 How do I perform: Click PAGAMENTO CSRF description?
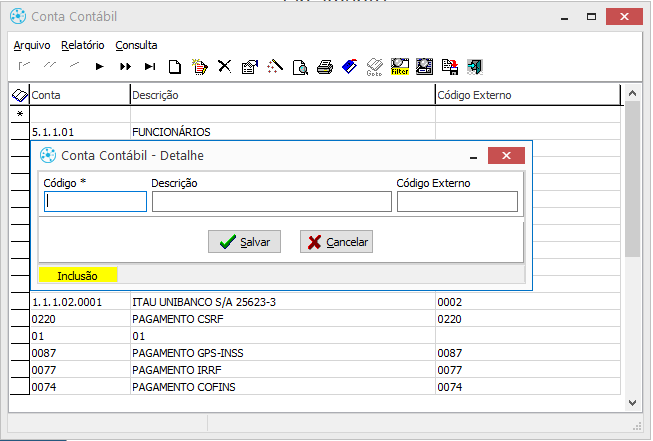tap(283, 319)
